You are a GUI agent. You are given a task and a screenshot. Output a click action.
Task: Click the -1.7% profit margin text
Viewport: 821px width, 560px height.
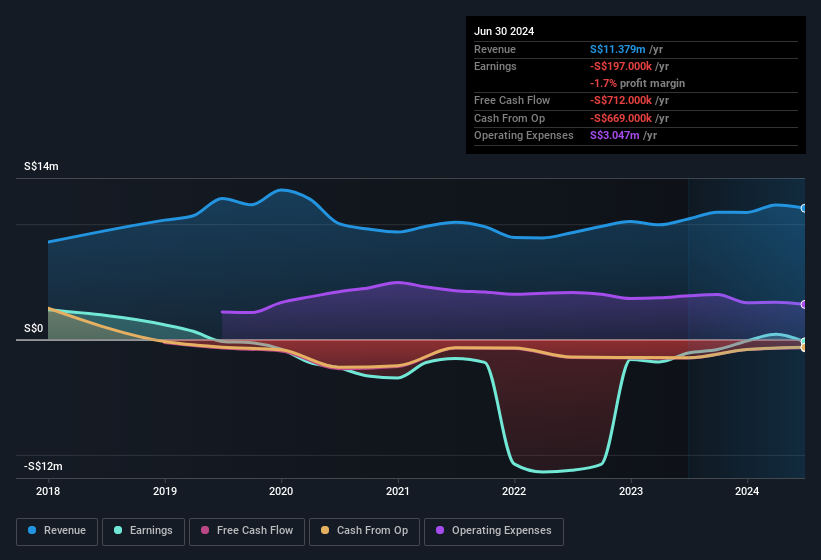[x=637, y=83]
